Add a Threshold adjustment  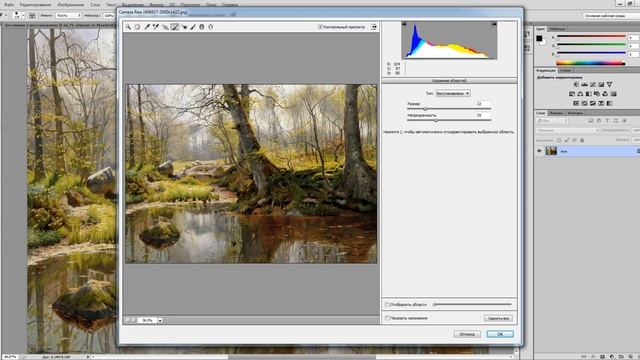click(x=593, y=103)
